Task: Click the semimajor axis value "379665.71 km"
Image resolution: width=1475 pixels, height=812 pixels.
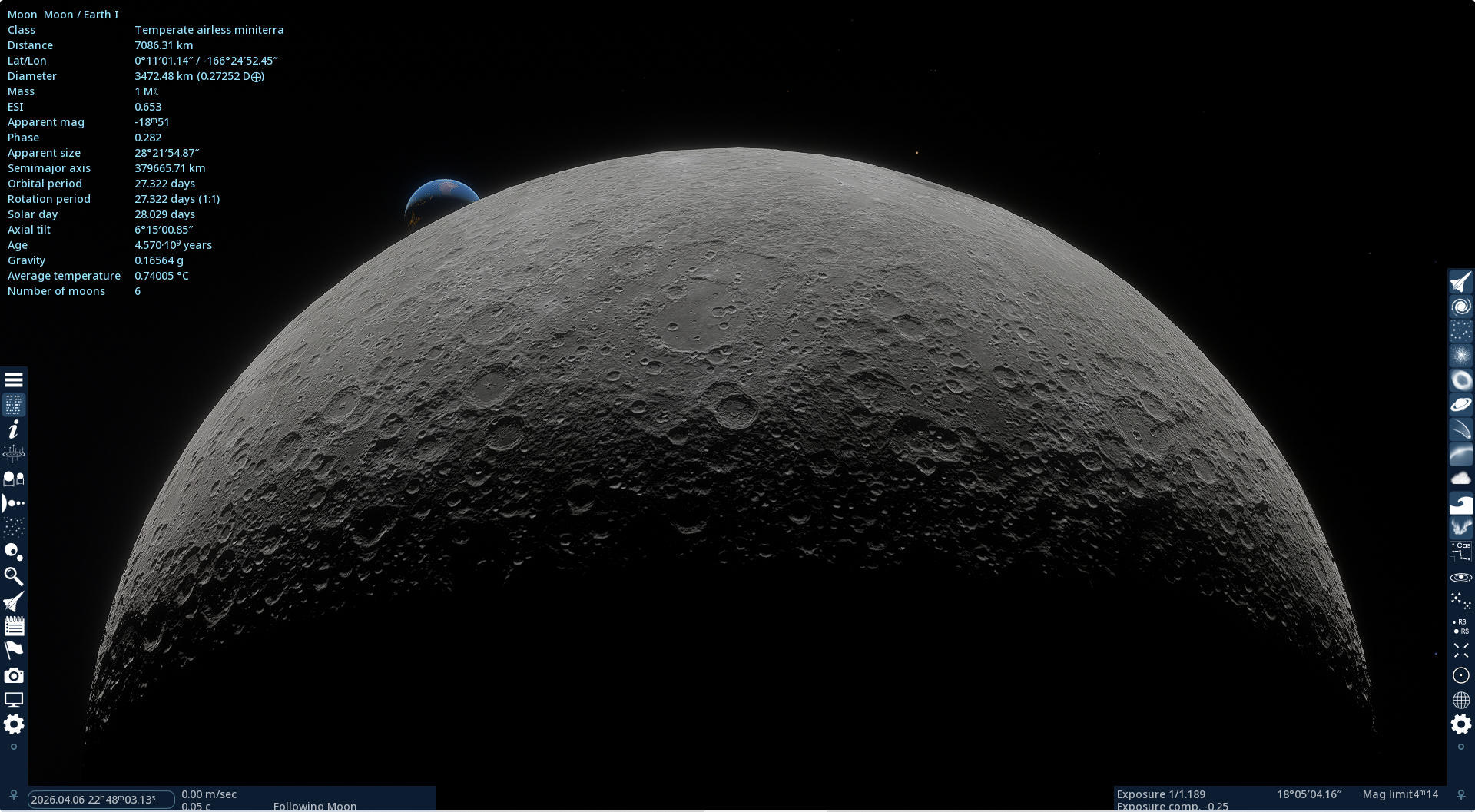Action: coord(170,168)
